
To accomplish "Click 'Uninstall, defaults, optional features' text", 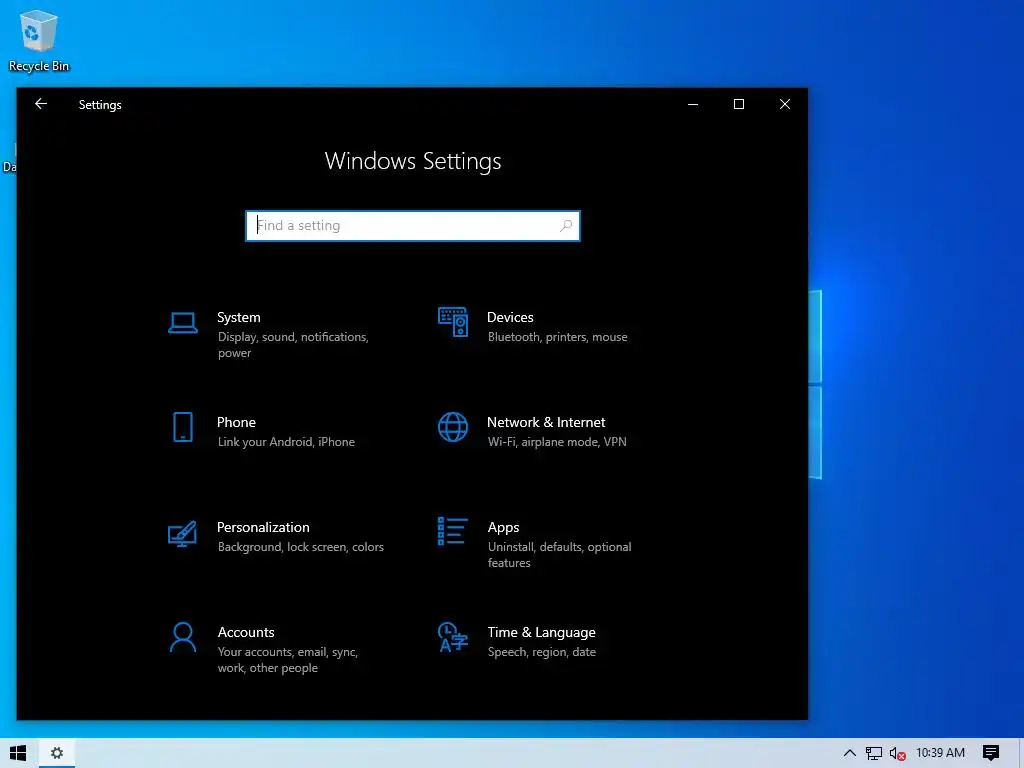I will (560, 555).
